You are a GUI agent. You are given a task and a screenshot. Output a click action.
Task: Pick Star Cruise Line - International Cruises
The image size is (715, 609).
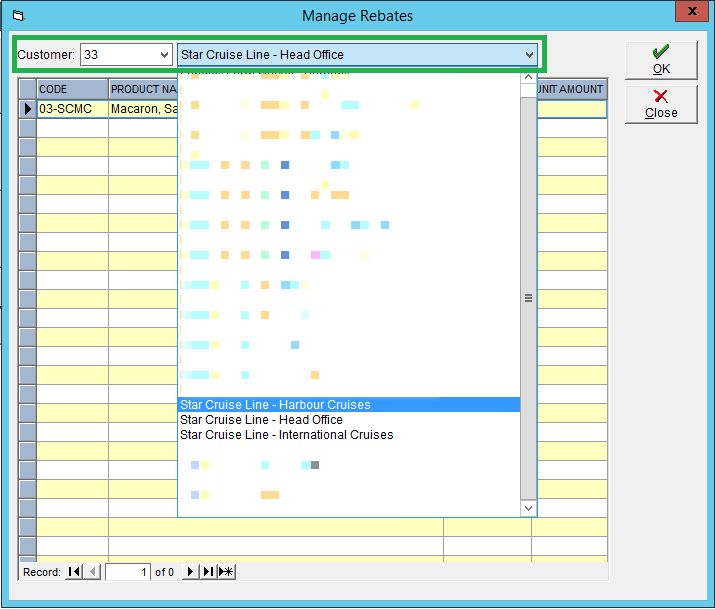[x=348, y=434]
